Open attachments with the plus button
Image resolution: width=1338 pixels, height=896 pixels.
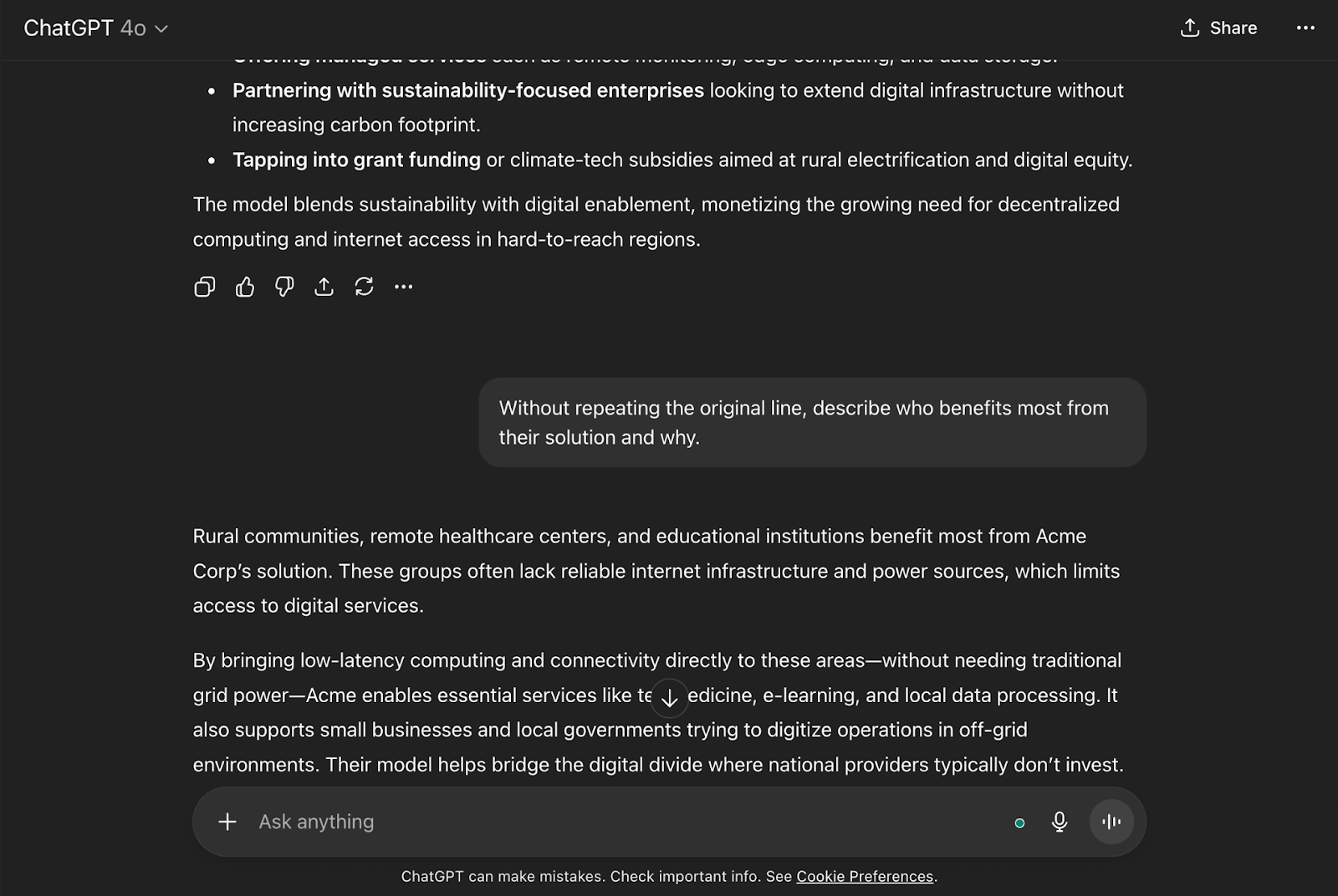[227, 822]
